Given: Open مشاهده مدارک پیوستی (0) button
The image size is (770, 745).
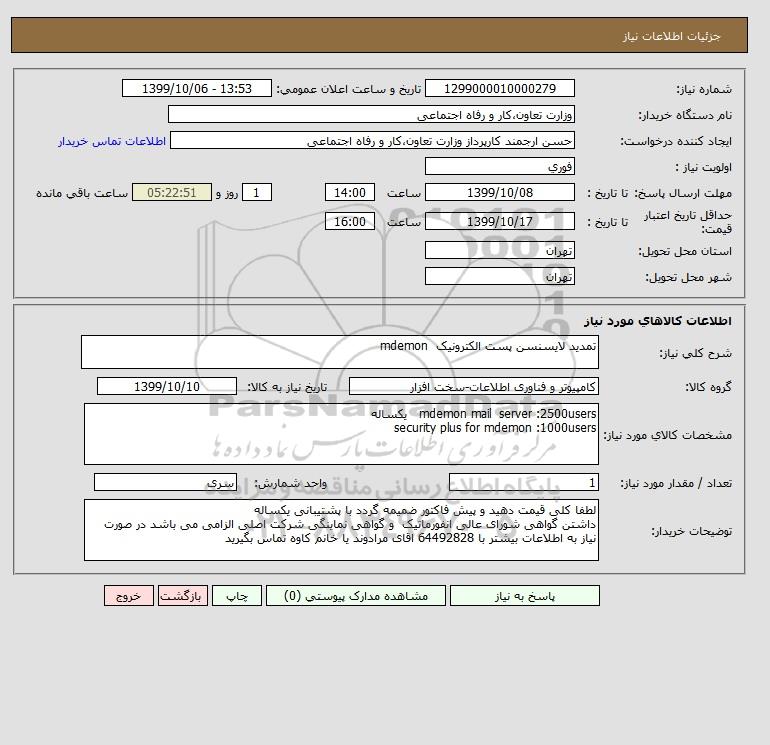Looking at the screenshot, I should tap(356, 596).
